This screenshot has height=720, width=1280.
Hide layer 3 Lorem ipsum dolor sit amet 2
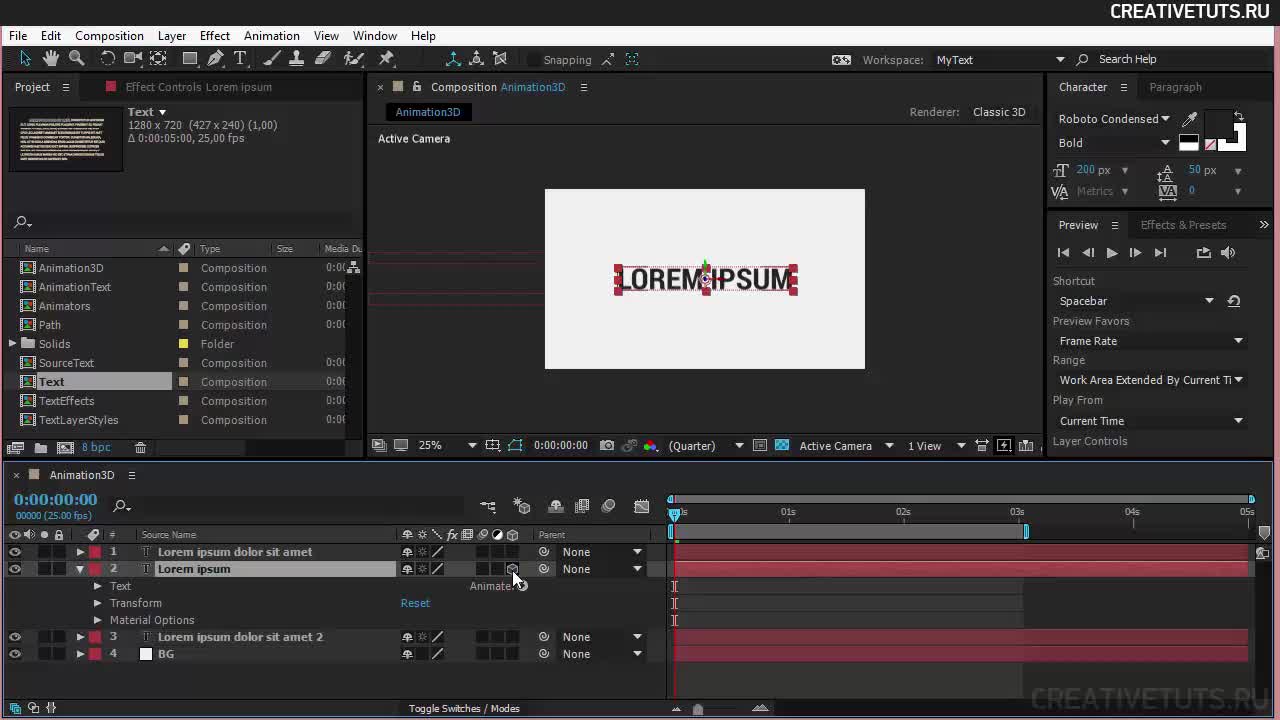point(15,637)
